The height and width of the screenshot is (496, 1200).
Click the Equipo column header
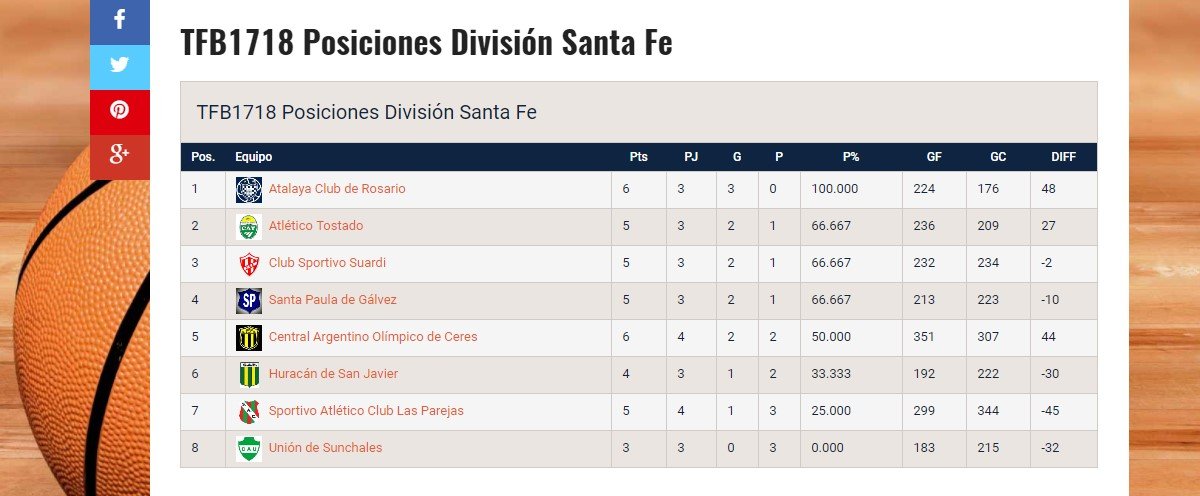click(253, 157)
